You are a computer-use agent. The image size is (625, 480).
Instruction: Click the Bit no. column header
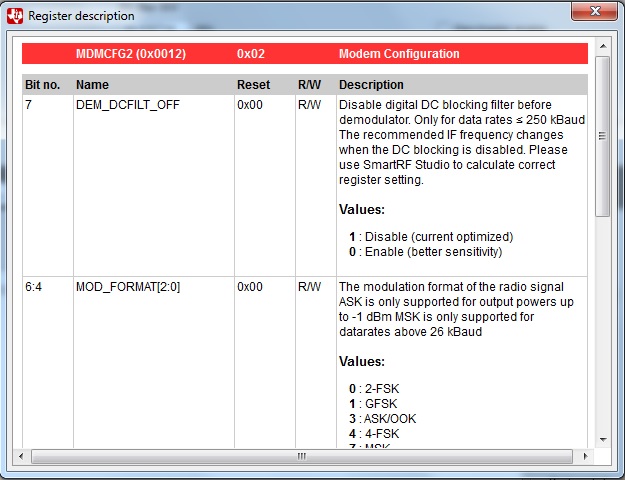[42, 85]
